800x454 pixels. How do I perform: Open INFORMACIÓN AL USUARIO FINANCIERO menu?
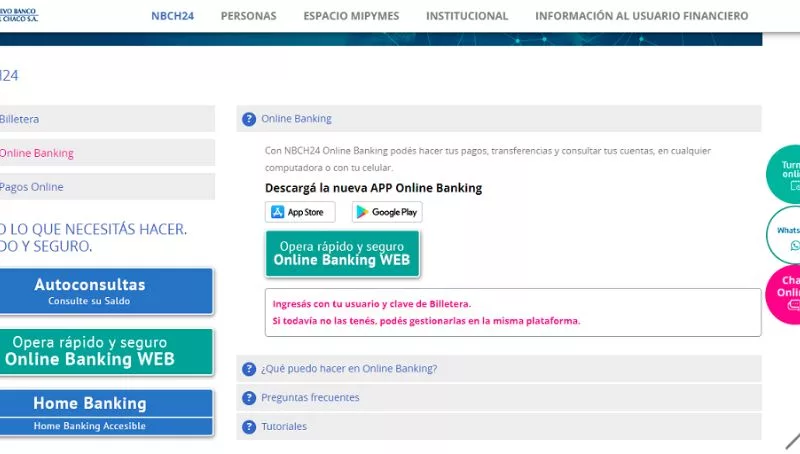641,16
